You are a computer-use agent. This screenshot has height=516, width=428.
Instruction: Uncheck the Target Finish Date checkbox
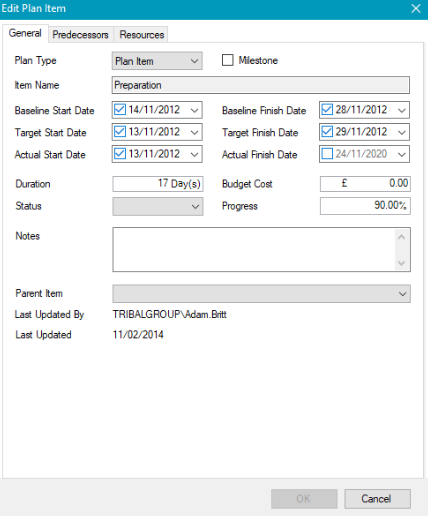click(x=327, y=132)
